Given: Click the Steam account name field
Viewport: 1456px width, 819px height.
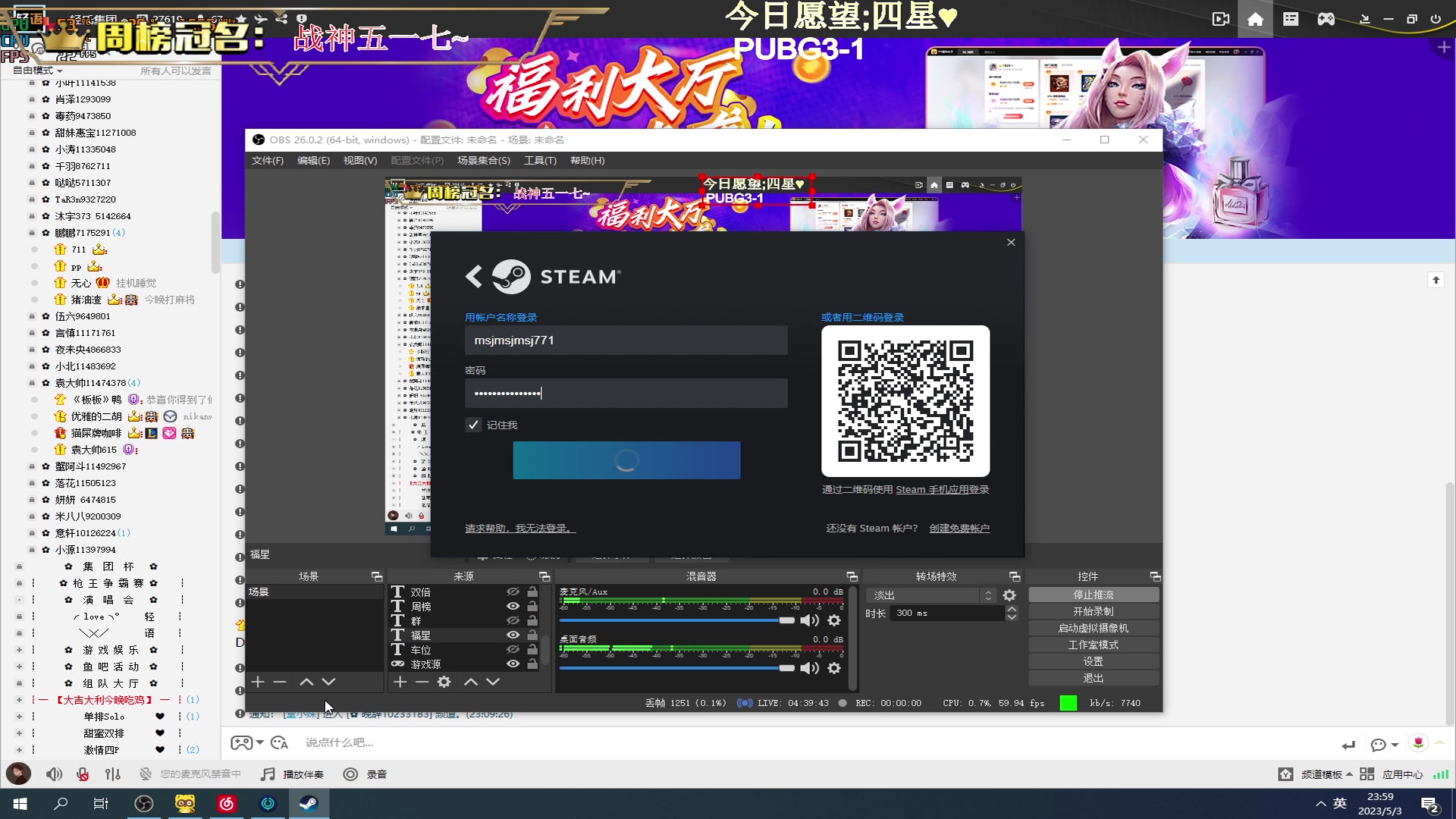Looking at the screenshot, I should tap(626, 340).
